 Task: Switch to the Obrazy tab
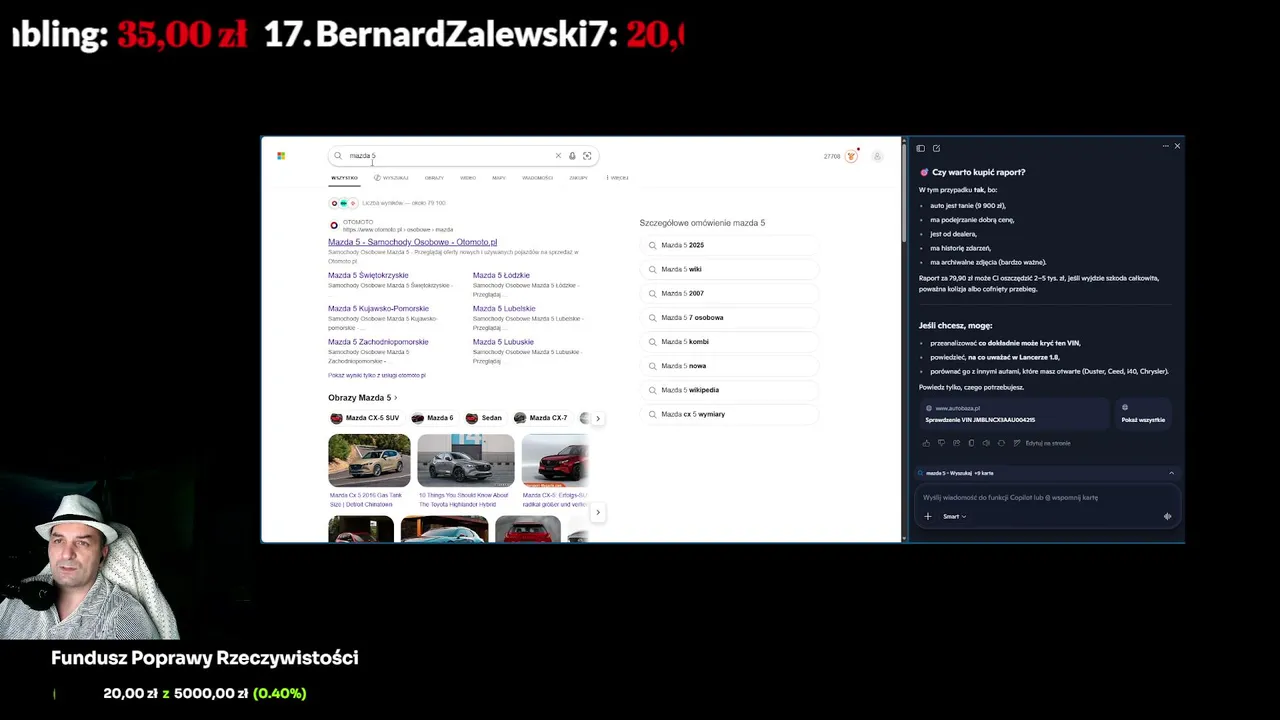434,178
